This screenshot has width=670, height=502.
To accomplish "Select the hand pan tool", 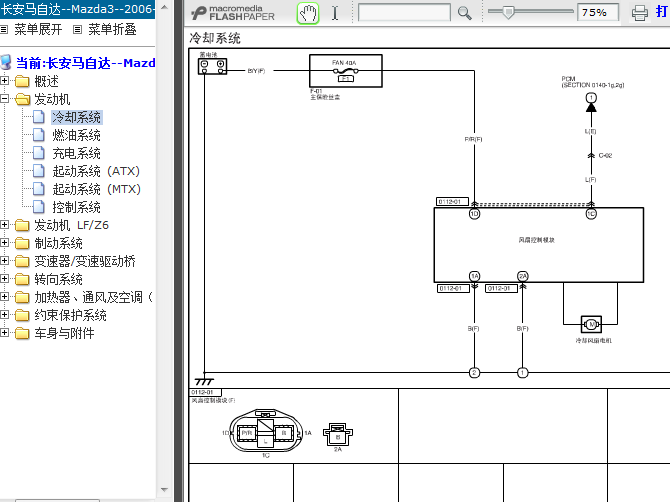I will tap(308, 13).
